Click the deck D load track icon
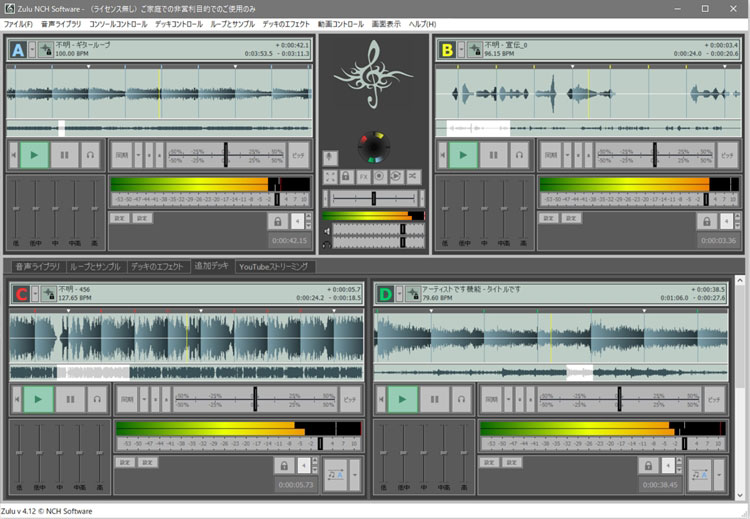This screenshot has height=519, width=750. (413, 294)
